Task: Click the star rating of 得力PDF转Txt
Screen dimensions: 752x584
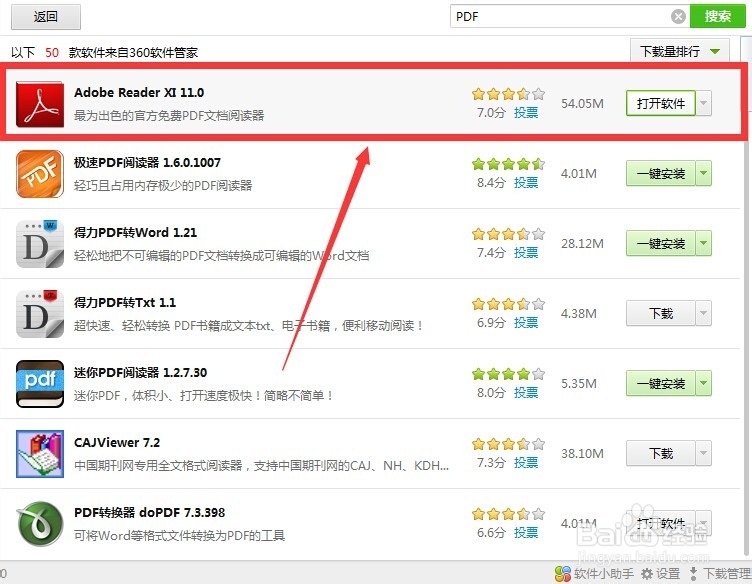Action: 508,304
